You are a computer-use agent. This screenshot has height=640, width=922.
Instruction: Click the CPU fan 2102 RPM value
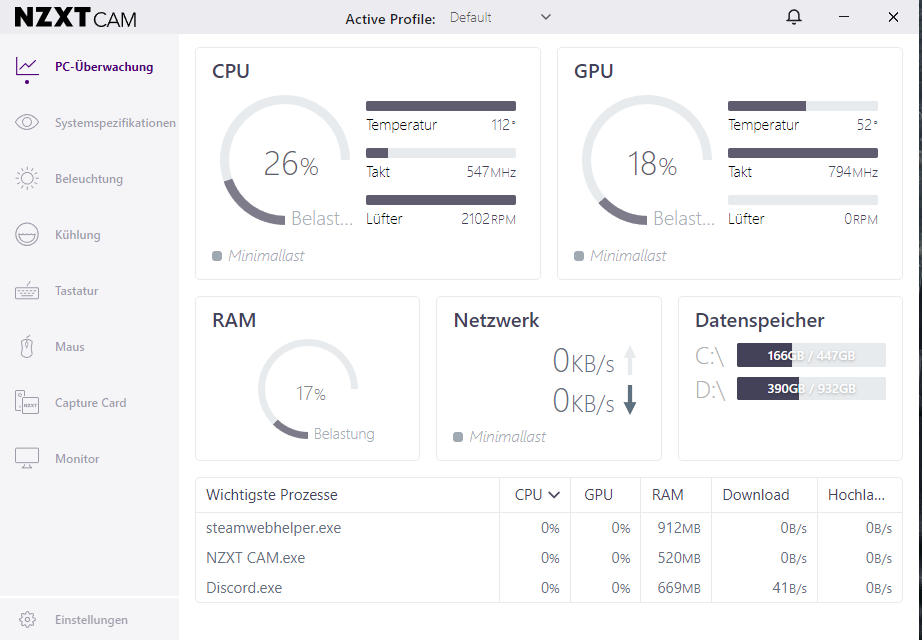(488, 219)
